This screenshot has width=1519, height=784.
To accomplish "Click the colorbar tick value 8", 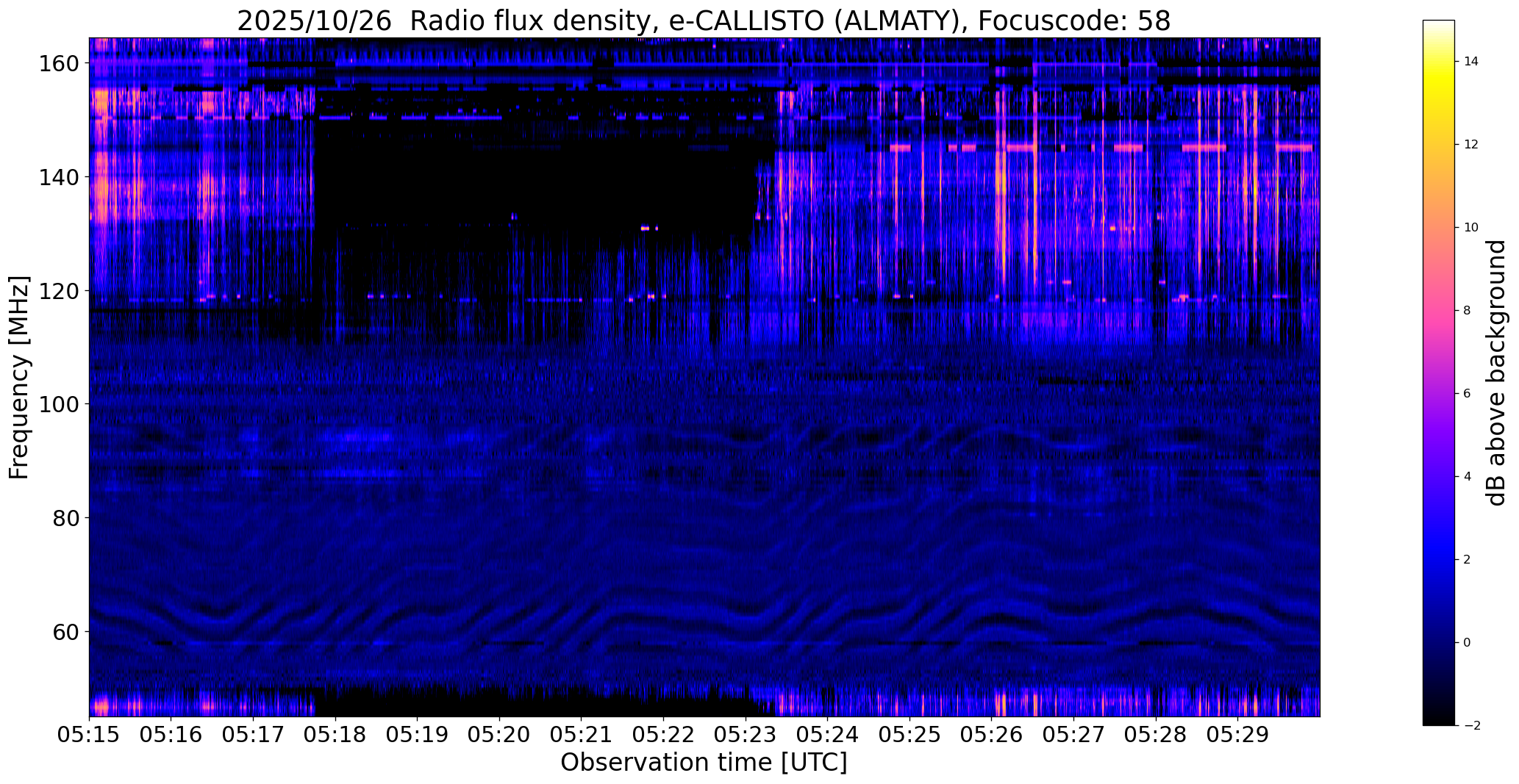I will coord(1467,311).
